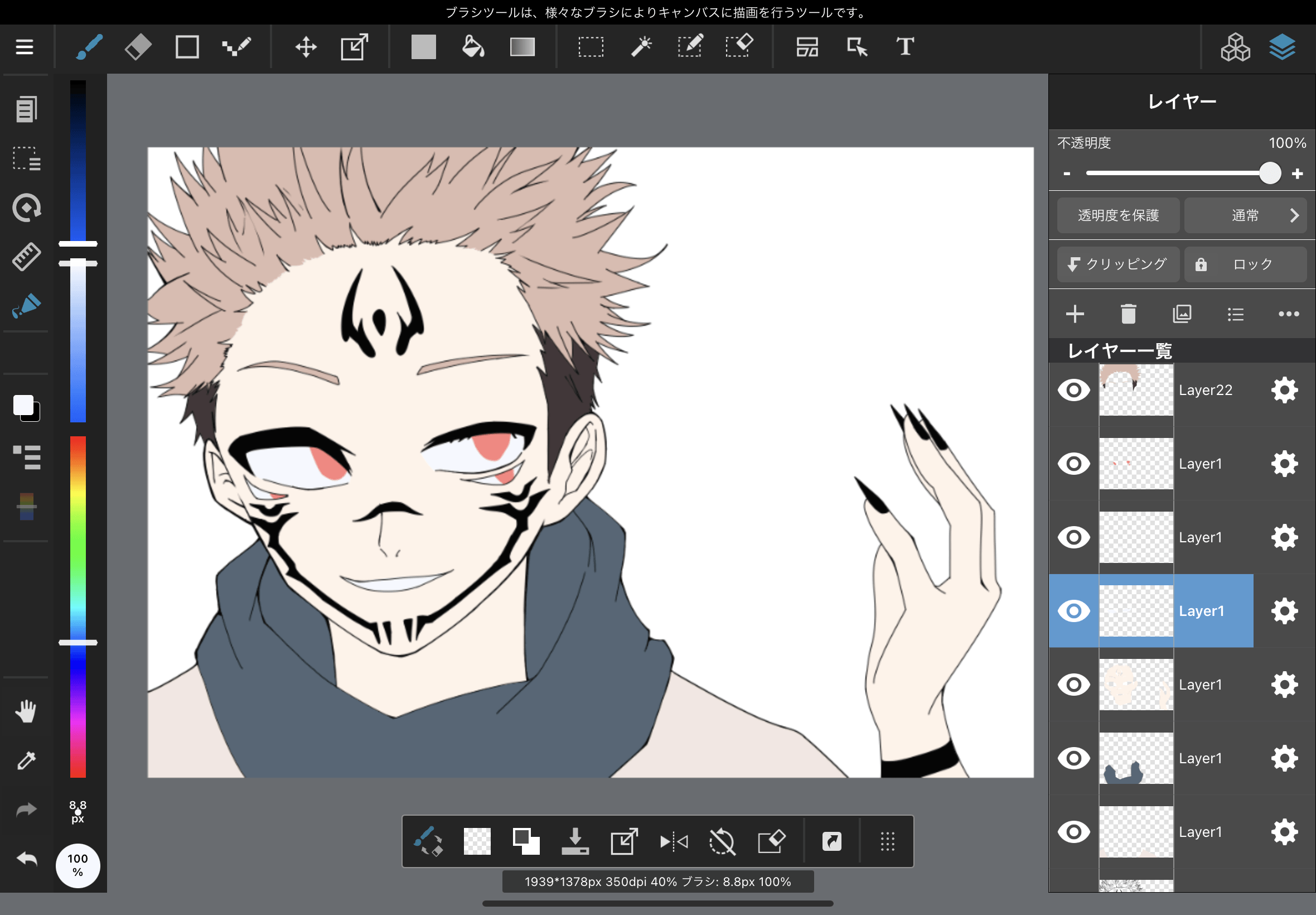Image resolution: width=1316 pixels, height=915 pixels.
Task: Hide the Layer1 with face skin thumbnail
Action: pyautogui.click(x=1073, y=685)
